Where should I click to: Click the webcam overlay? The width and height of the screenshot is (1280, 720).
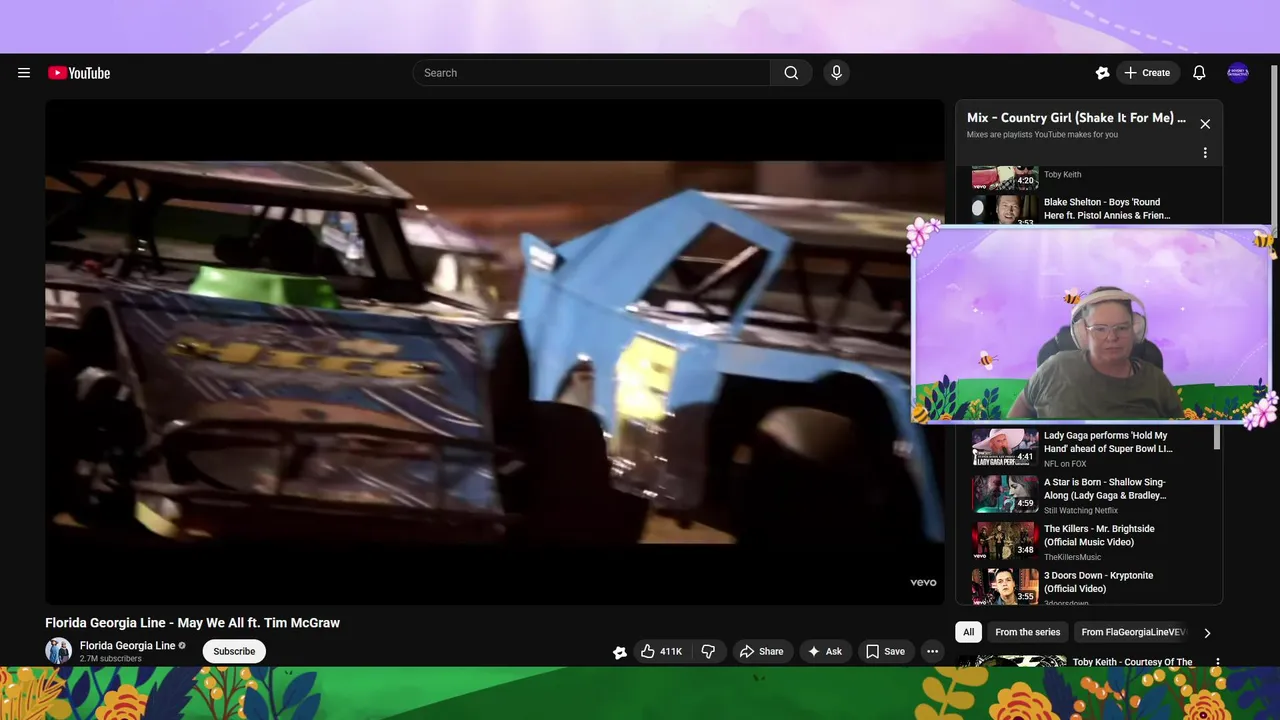coord(1092,325)
